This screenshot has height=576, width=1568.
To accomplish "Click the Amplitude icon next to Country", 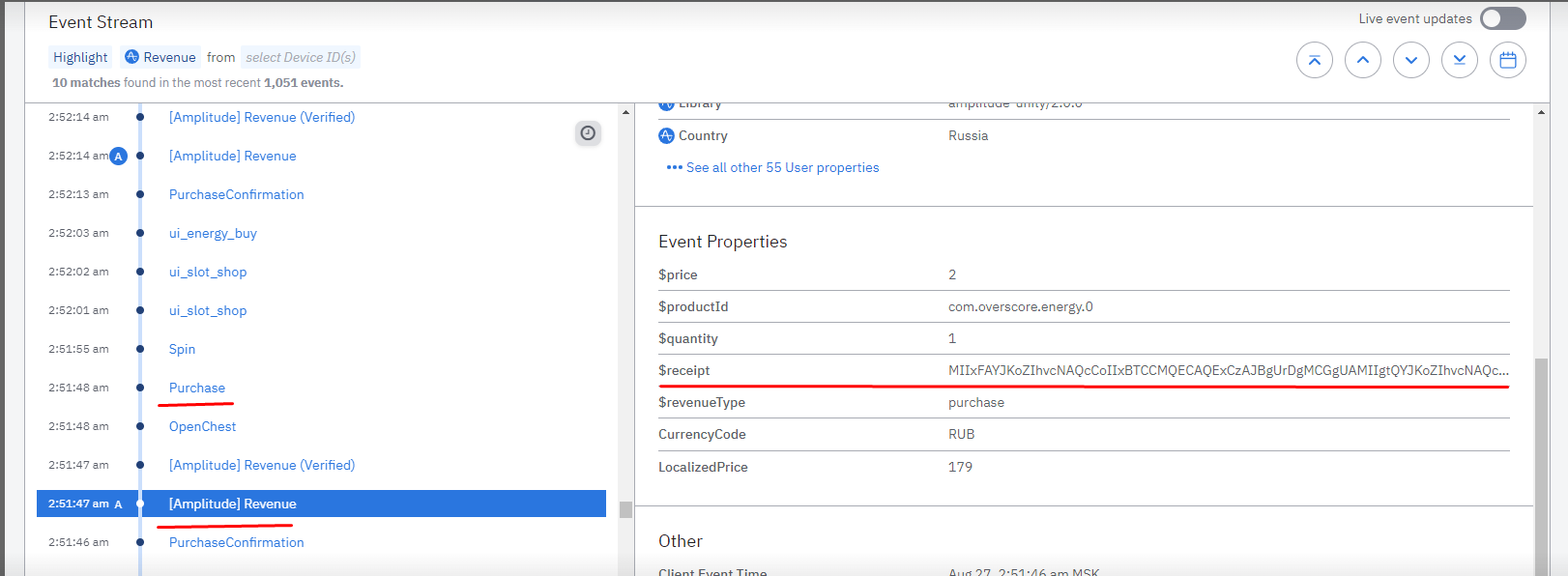I will (666, 135).
